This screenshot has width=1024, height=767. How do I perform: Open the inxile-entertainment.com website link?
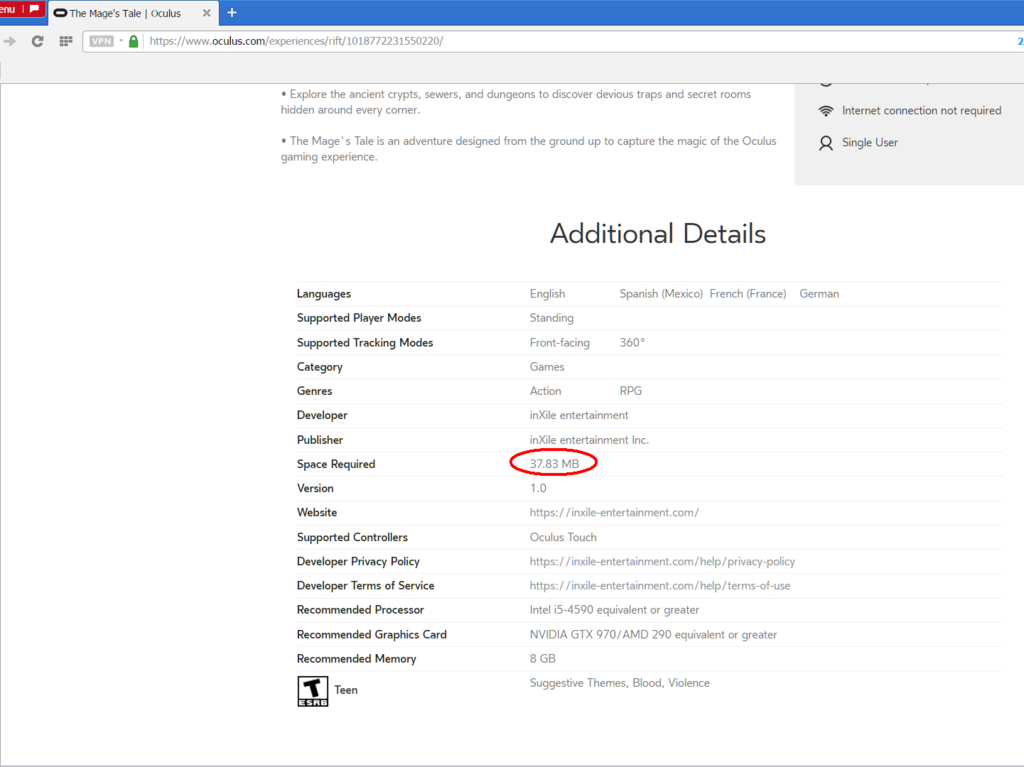[x=614, y=513]
